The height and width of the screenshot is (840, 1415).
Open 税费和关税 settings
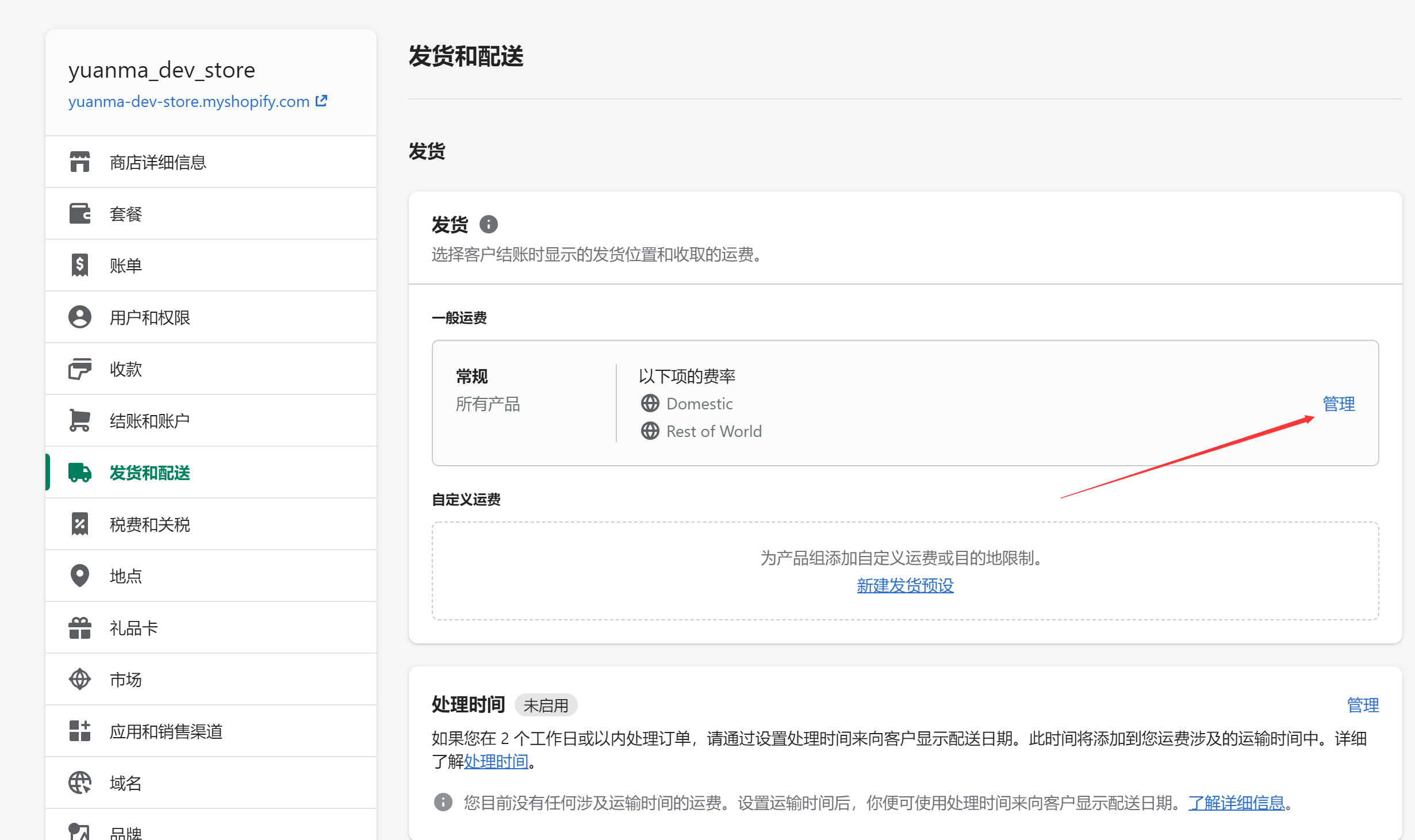211,524
